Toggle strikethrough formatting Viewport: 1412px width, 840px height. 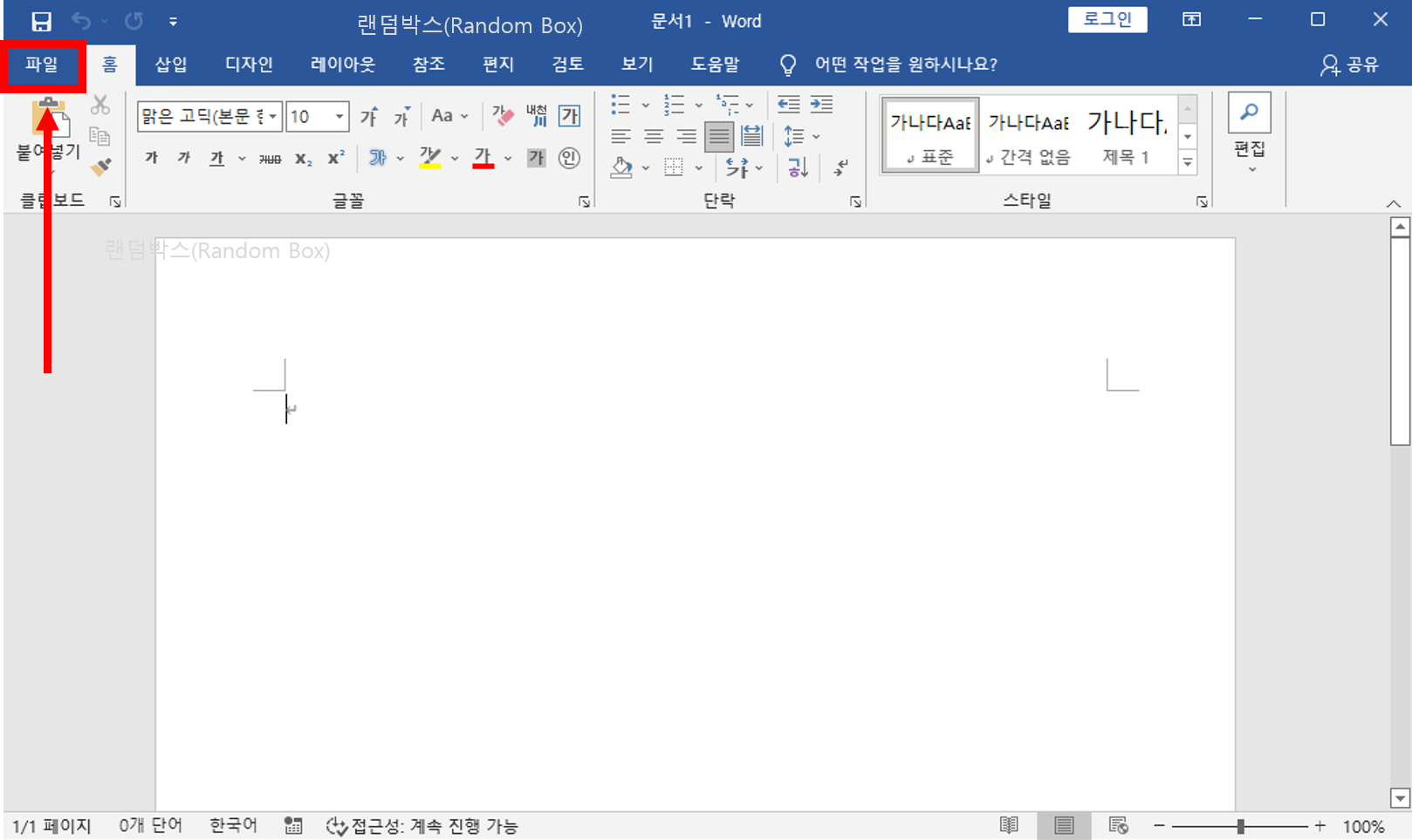point(271,158)
